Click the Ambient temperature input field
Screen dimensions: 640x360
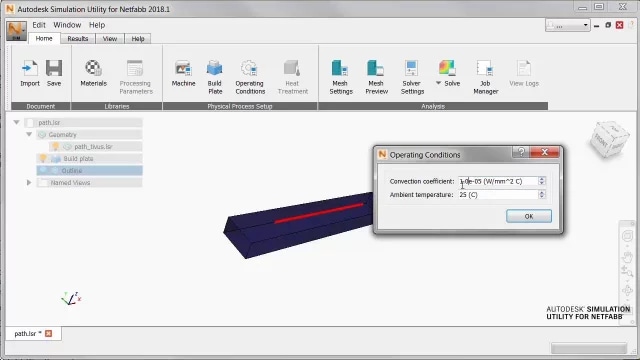click(498, 195)
